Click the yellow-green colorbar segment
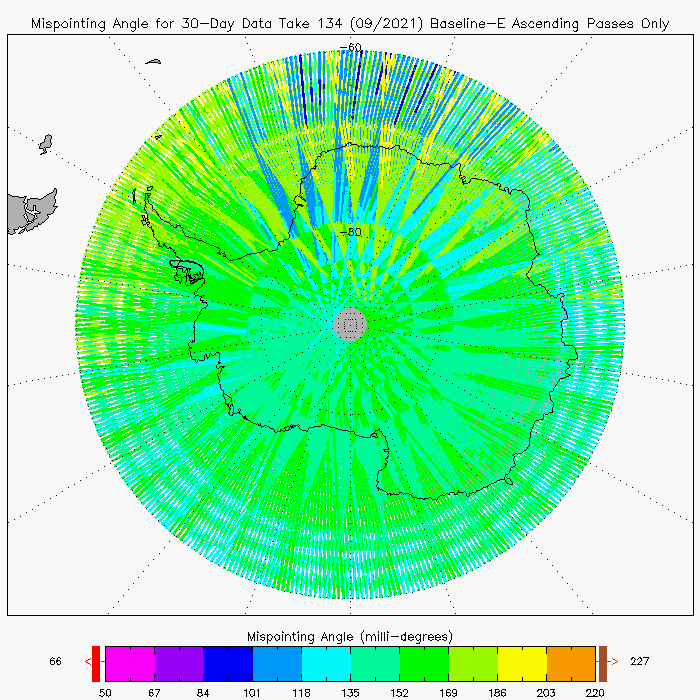The height and width of the screenshot is (700, 700). (473, 663)
